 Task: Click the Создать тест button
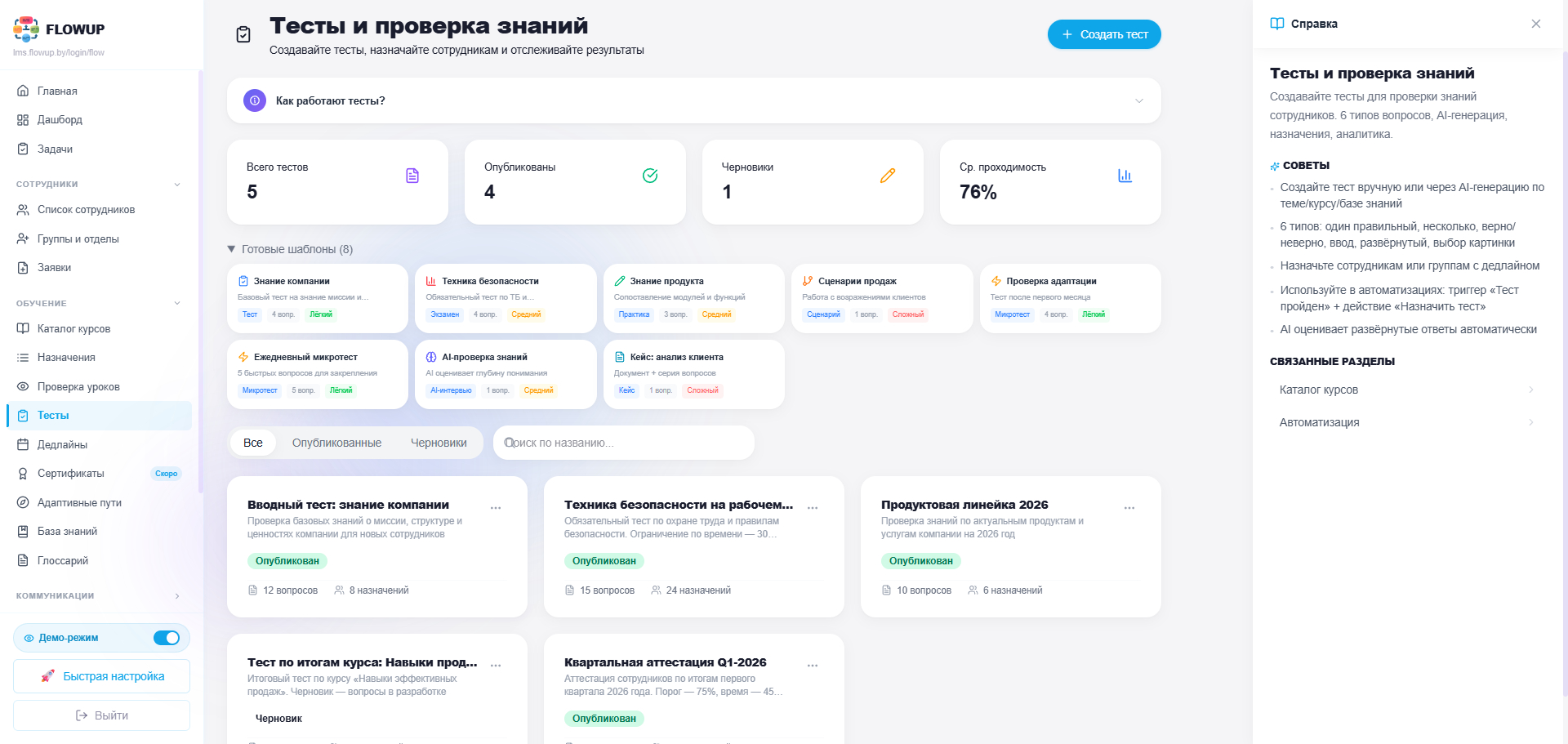tap(1104, 34)
